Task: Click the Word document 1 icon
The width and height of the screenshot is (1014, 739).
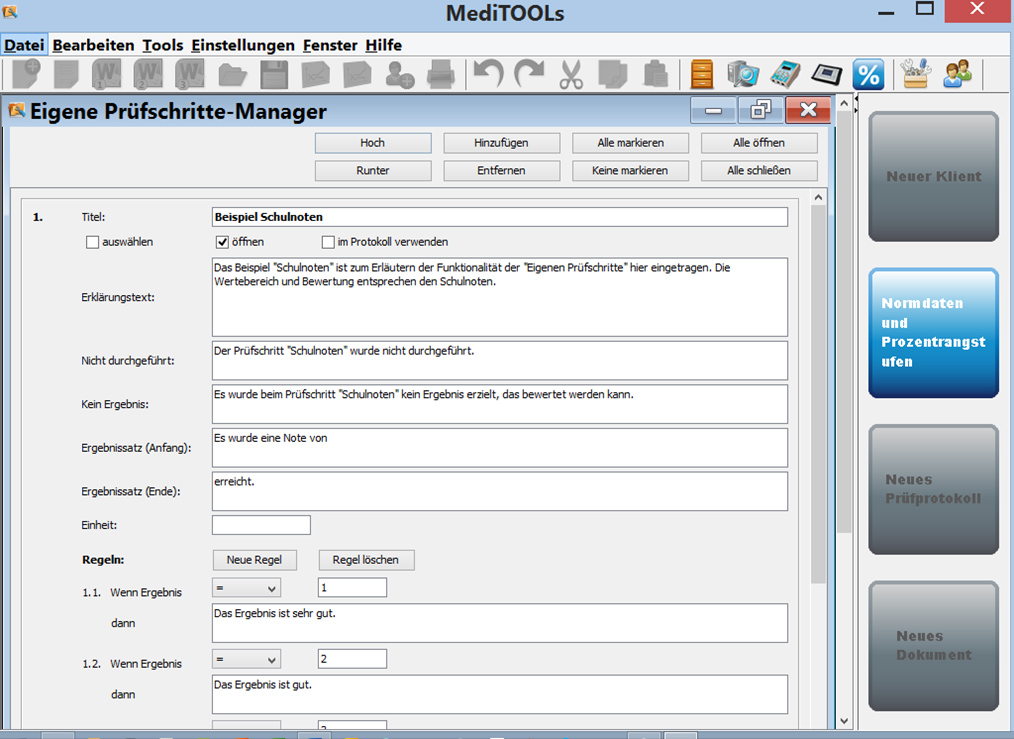Action: (107, 74)
